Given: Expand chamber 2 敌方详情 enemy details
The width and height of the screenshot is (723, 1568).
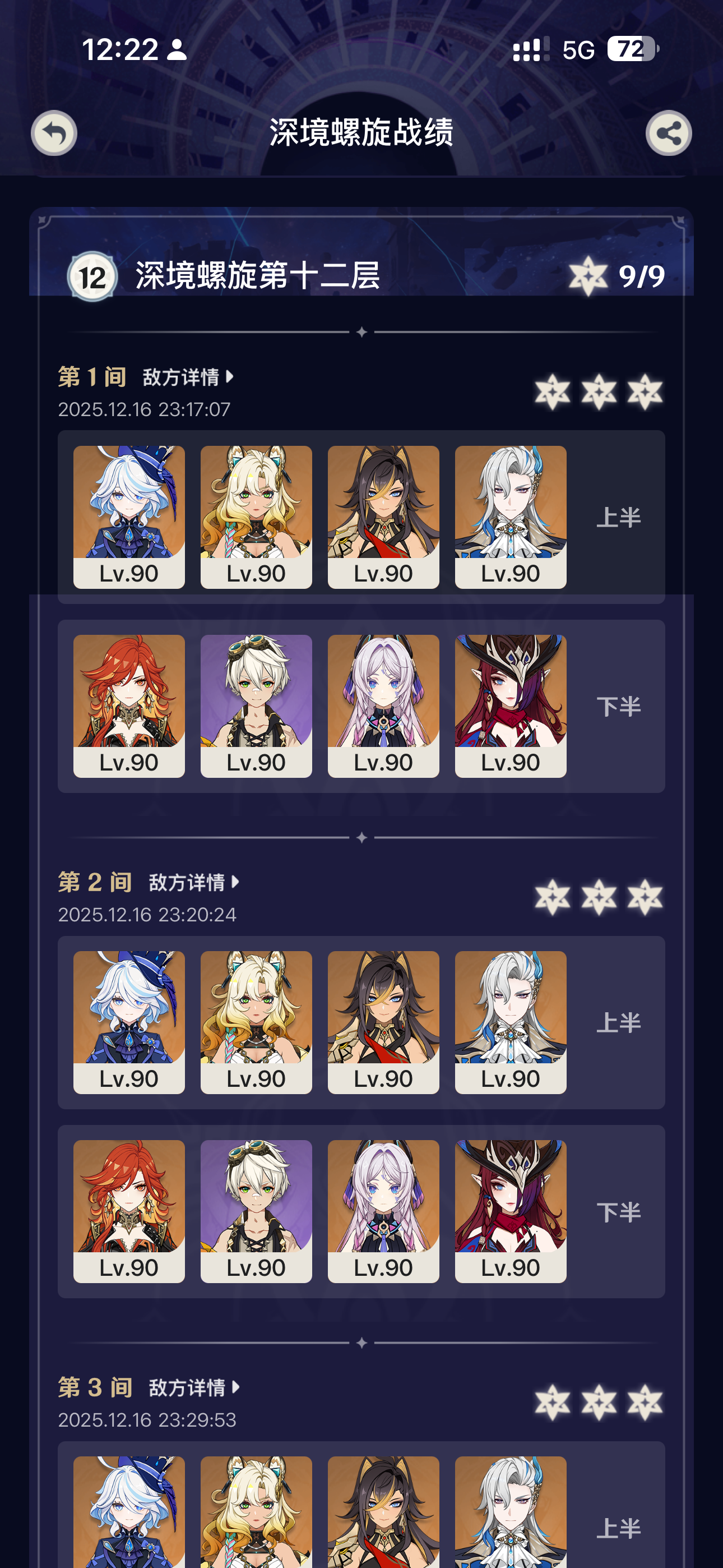Looking at the screenshot, I should (x=194, y=883).
